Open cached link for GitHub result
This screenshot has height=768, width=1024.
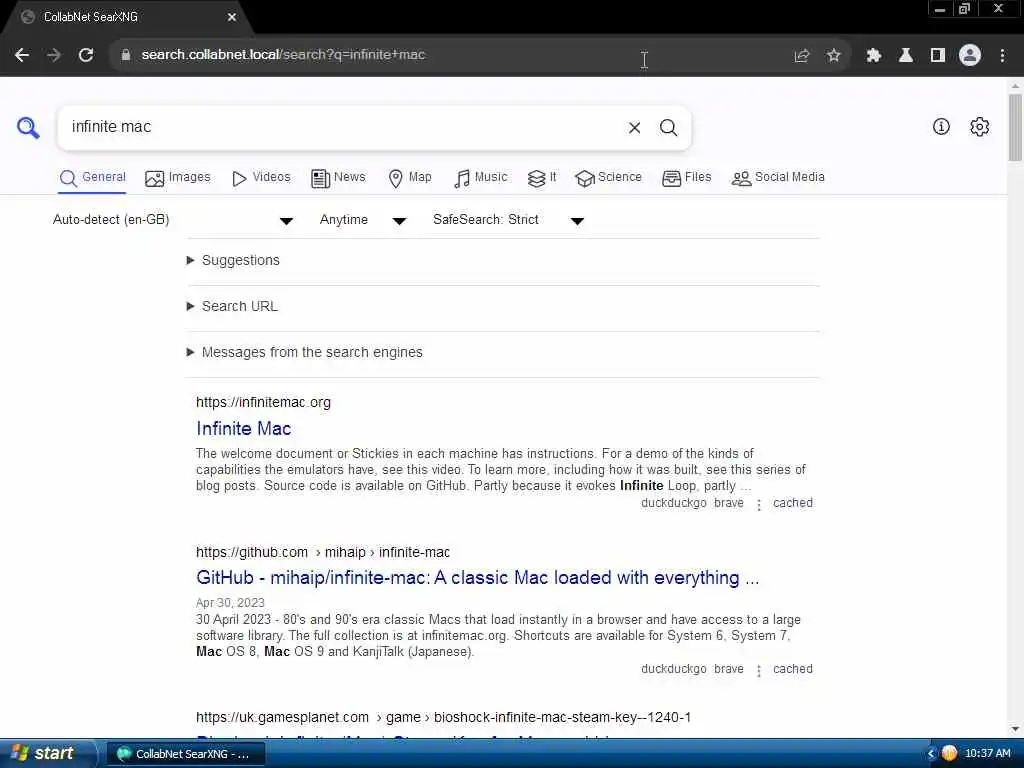click(x=793, y=669)
